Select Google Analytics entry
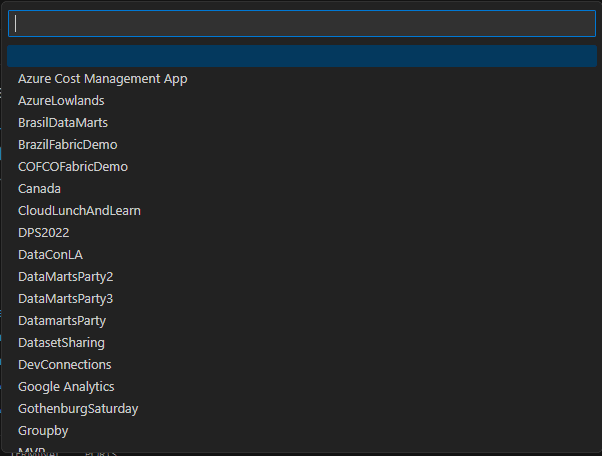Image resolution: width=602 pixels, height=456 pixels. pos(302,387)
